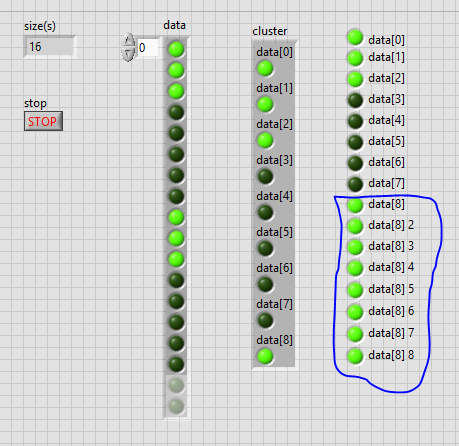
Task: Click the data[8] 5 LED
Action: (x=355, y=290)
